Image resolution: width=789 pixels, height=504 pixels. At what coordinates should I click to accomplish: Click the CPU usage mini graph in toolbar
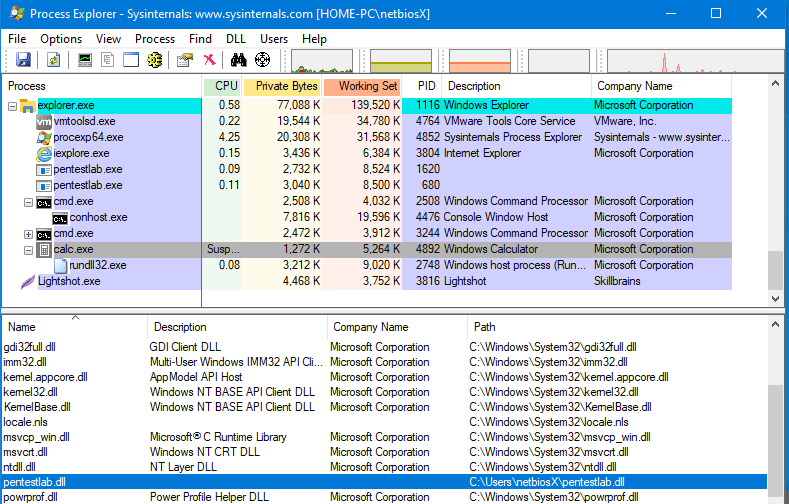321,61
